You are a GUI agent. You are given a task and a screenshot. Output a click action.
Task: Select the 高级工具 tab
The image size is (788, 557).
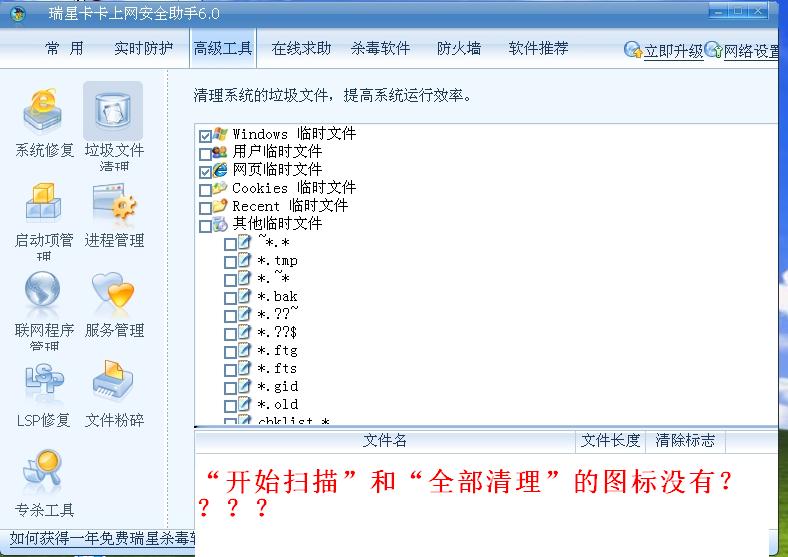[223, 48]
